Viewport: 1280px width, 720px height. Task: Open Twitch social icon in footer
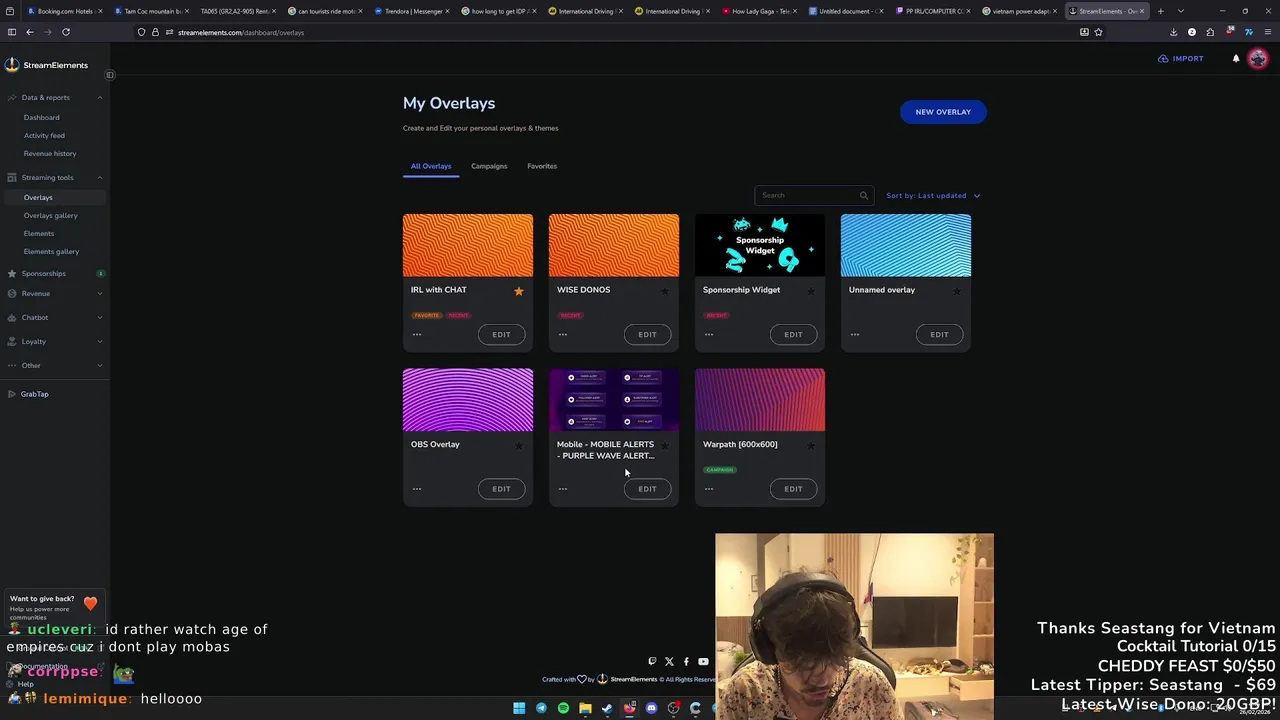click(x=652, y=661)
